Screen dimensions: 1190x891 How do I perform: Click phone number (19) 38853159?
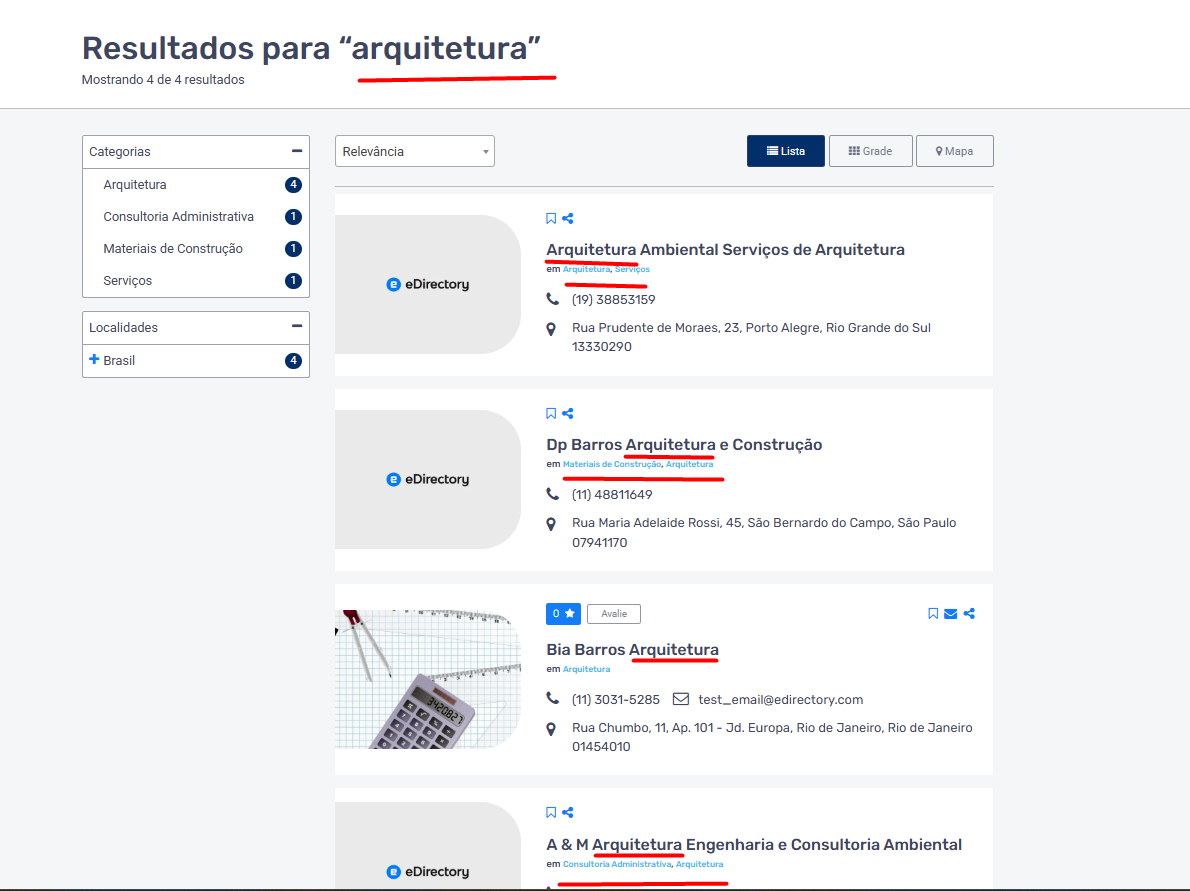coord(613,300)
